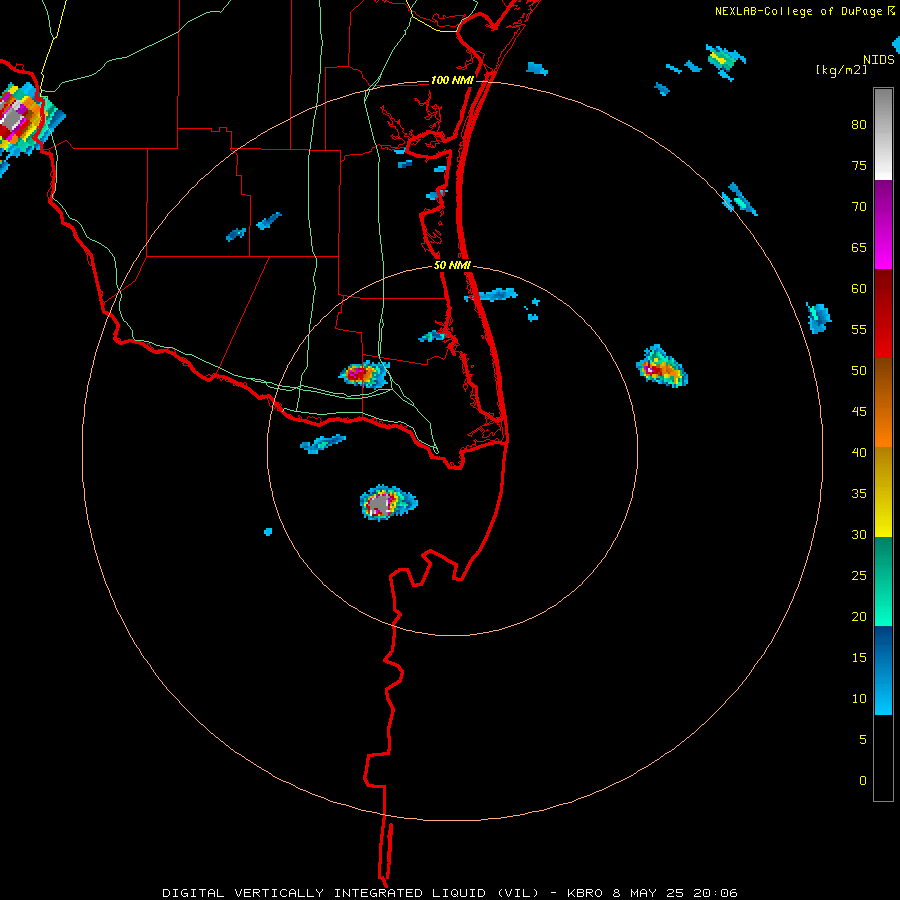Click the offshore storm cell east of the coast
Screen dimensions: 900x900
click(x=662, y=366)
